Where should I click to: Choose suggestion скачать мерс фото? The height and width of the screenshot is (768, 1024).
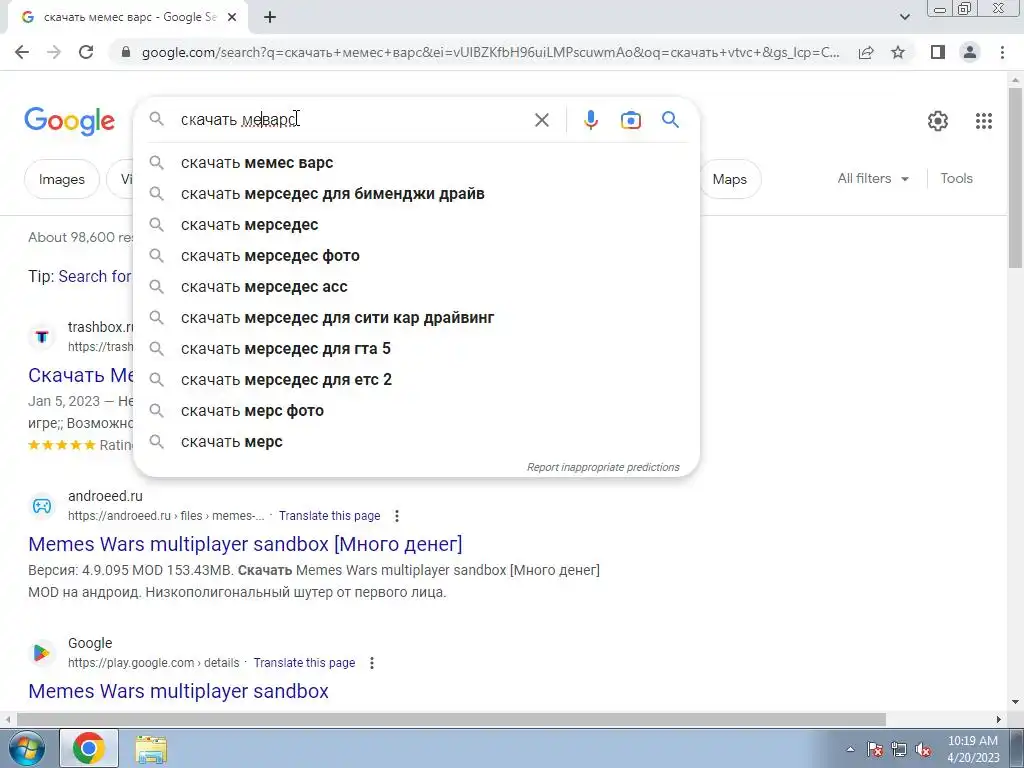point(417,411)
